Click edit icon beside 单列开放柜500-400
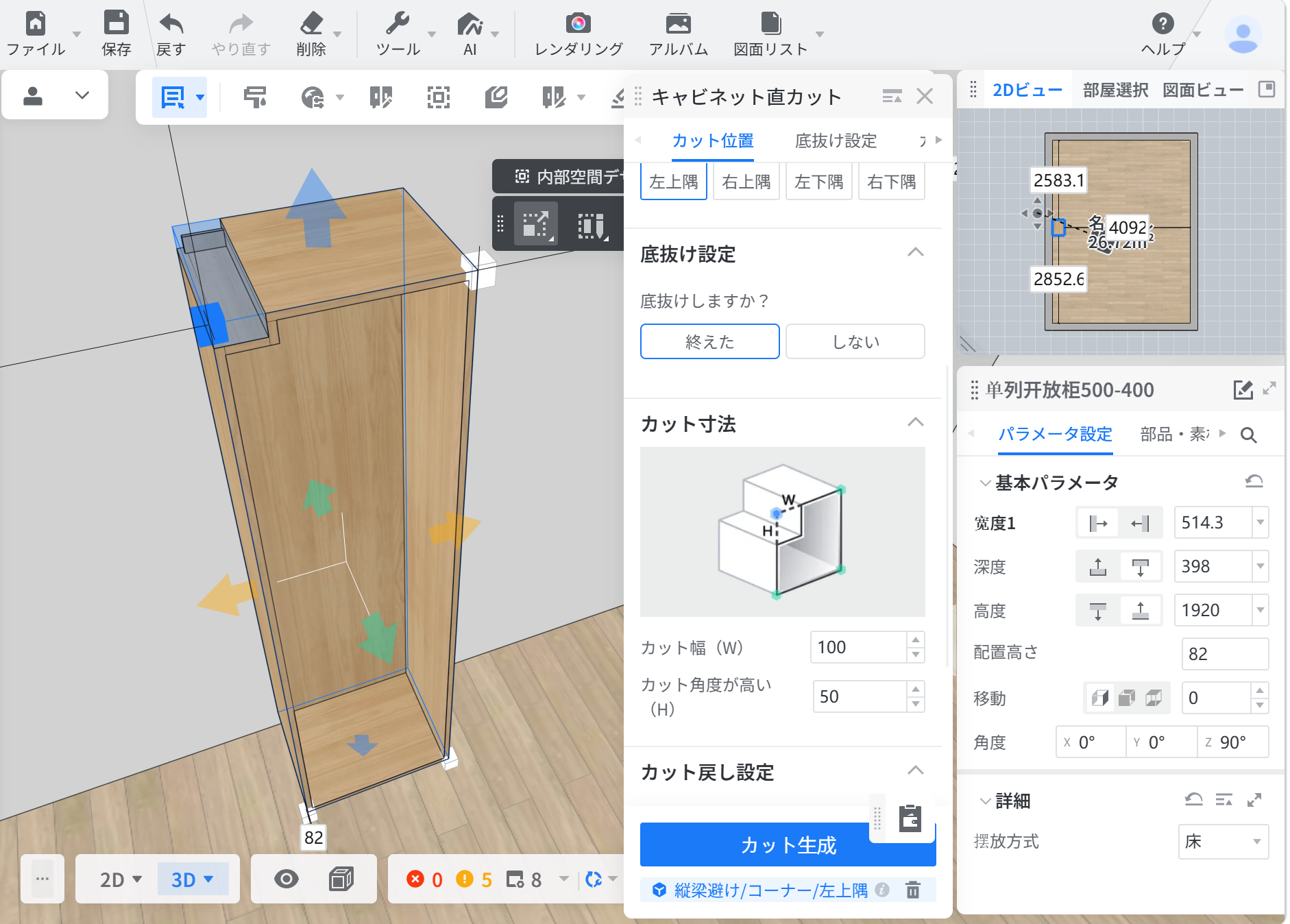The height and width of the screenshot is (924, 1290). pos(1243,389)
